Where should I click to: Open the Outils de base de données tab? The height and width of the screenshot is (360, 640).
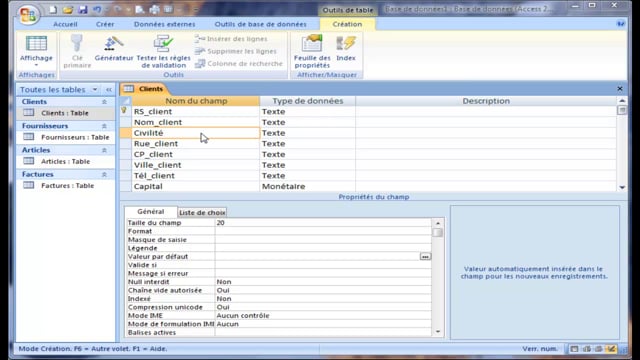click(x=260, y=24)
